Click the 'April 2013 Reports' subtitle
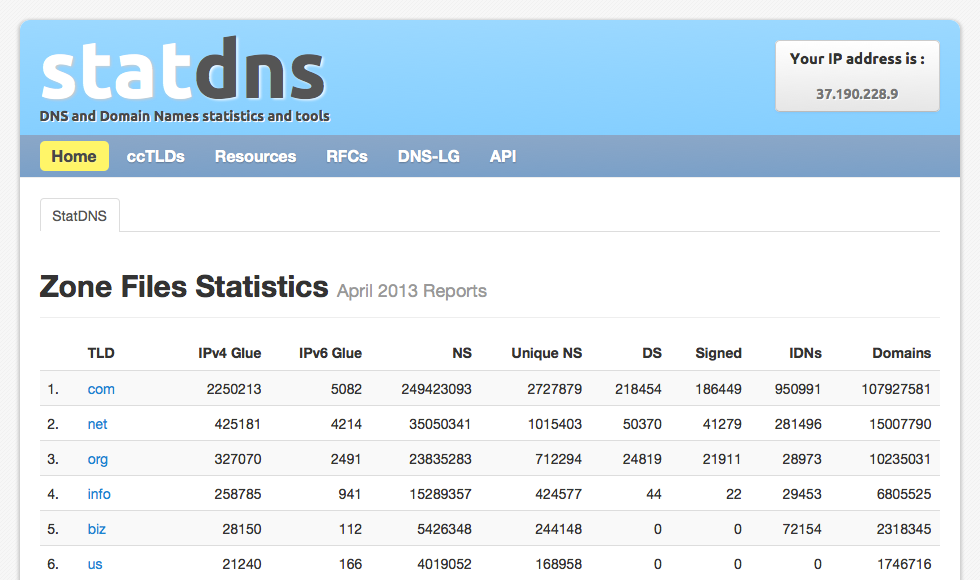 (411, 291)
